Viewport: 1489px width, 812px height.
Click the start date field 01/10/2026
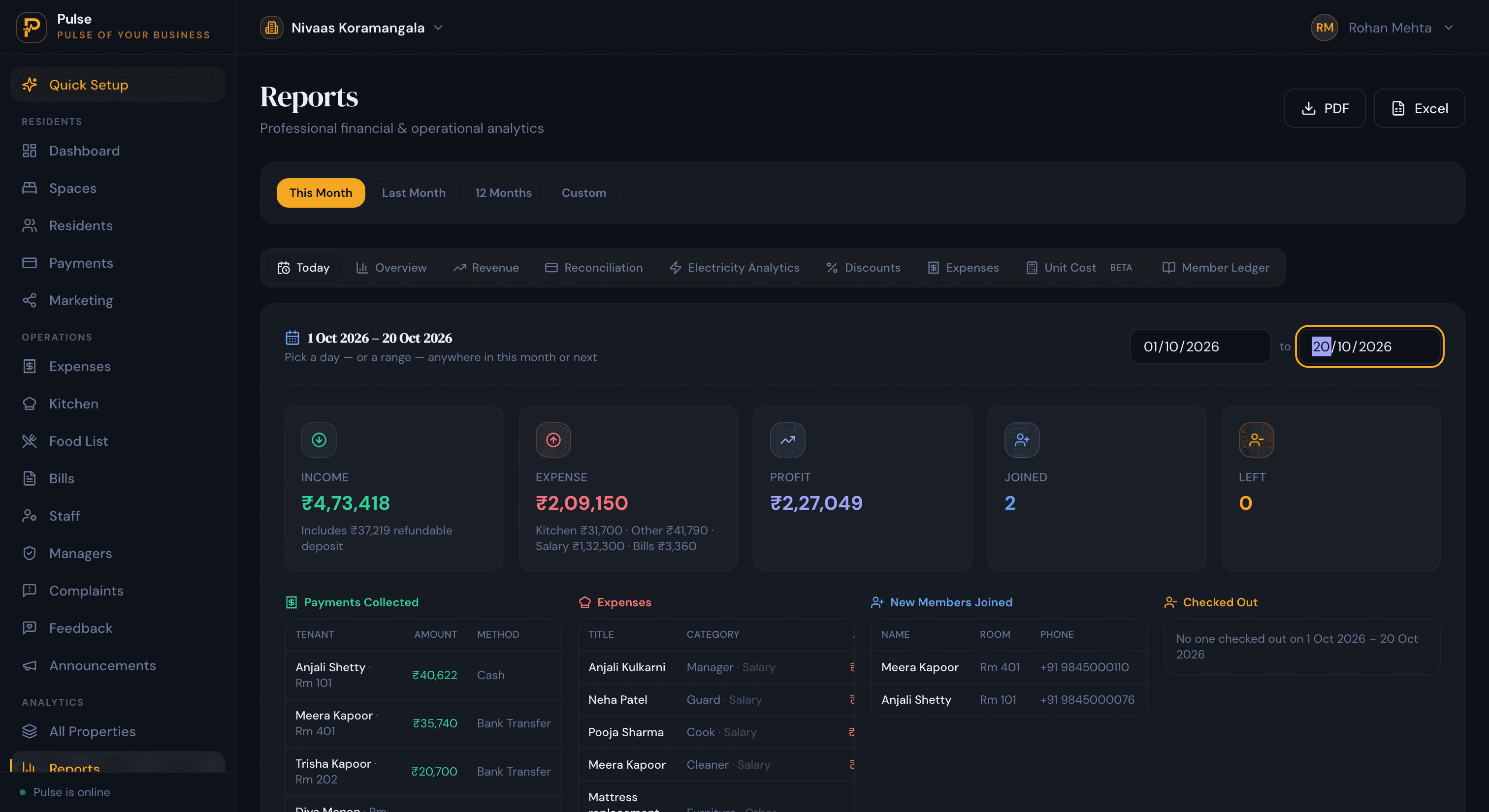pos(1200,346)
